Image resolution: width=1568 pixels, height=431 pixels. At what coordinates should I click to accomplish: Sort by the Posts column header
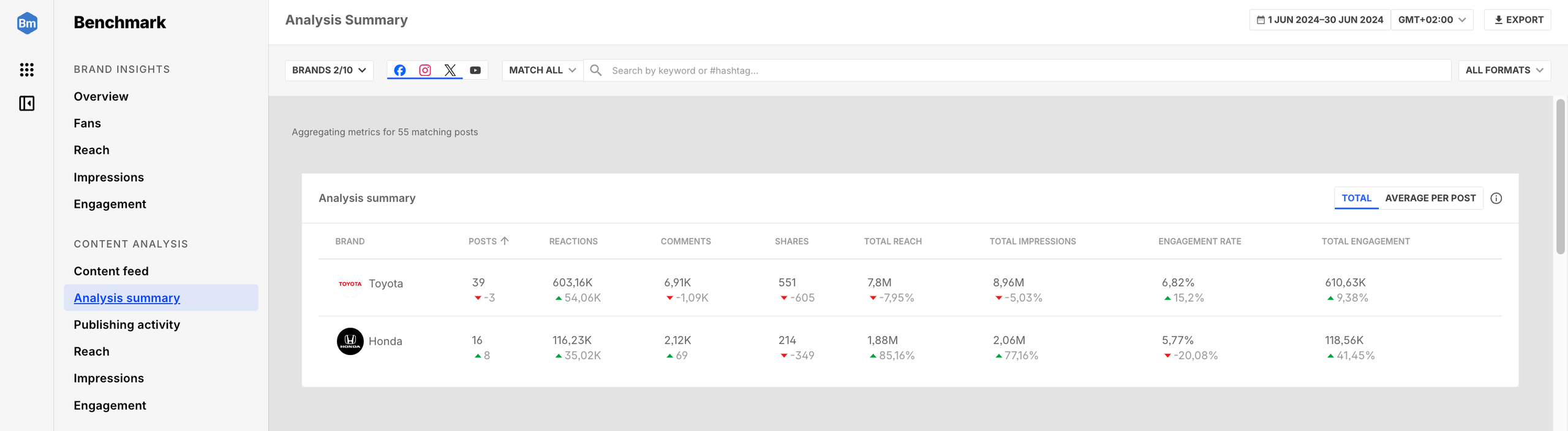[x=488, y=242]
